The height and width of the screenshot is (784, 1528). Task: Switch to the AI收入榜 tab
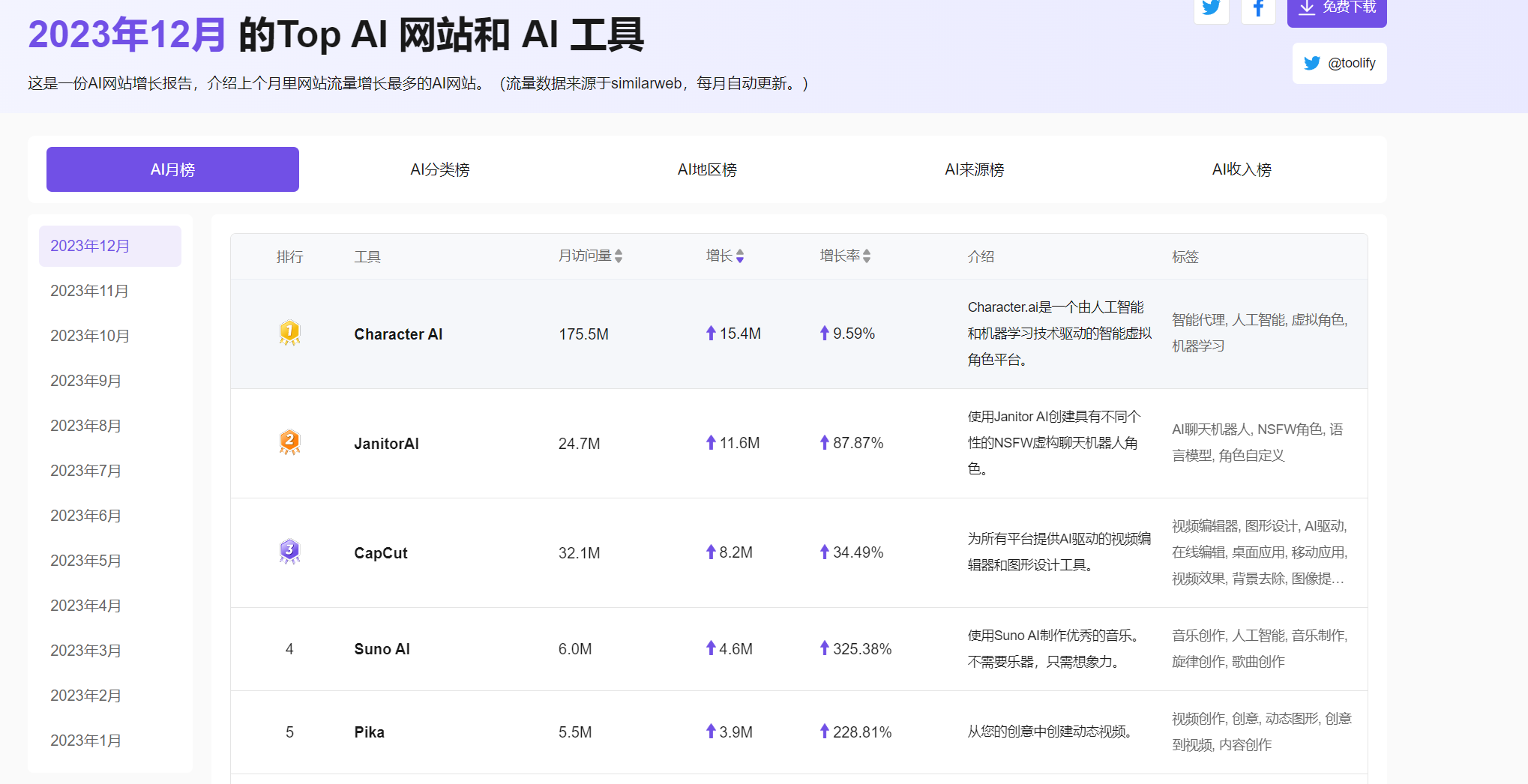[x=1242, y=169]
